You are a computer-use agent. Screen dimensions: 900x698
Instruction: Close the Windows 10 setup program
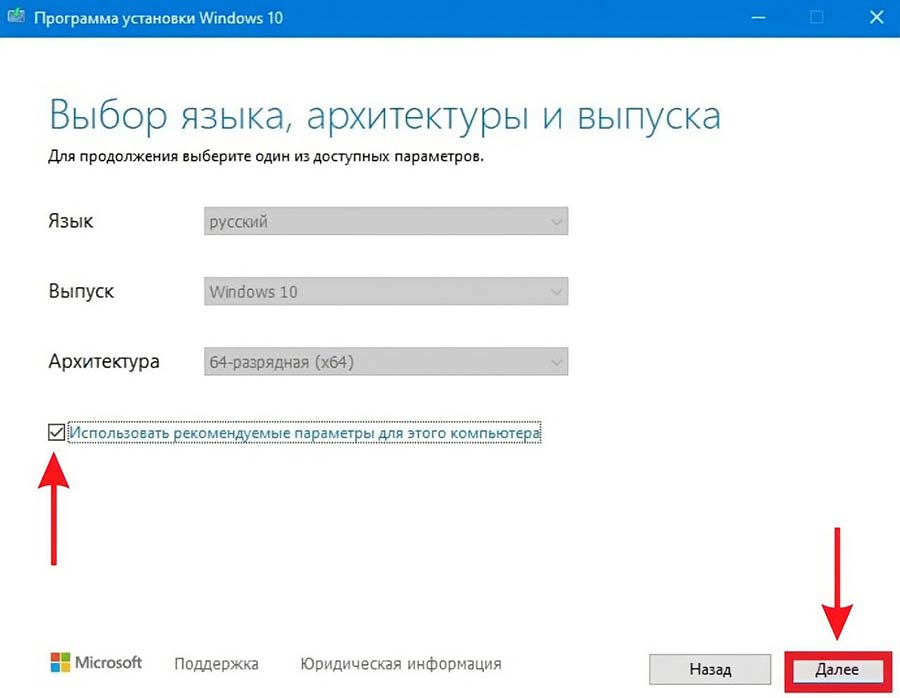(x=873, y=17)
